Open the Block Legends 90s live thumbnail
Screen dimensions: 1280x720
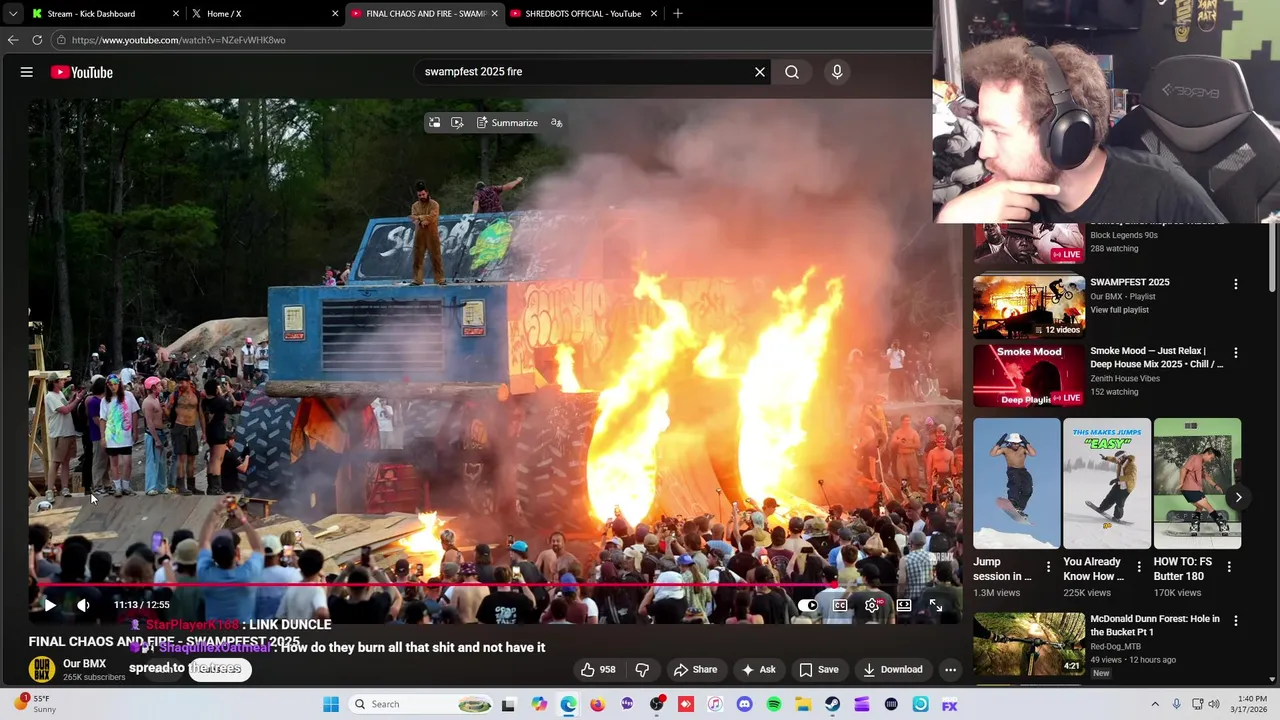(x=1029, y=244)
